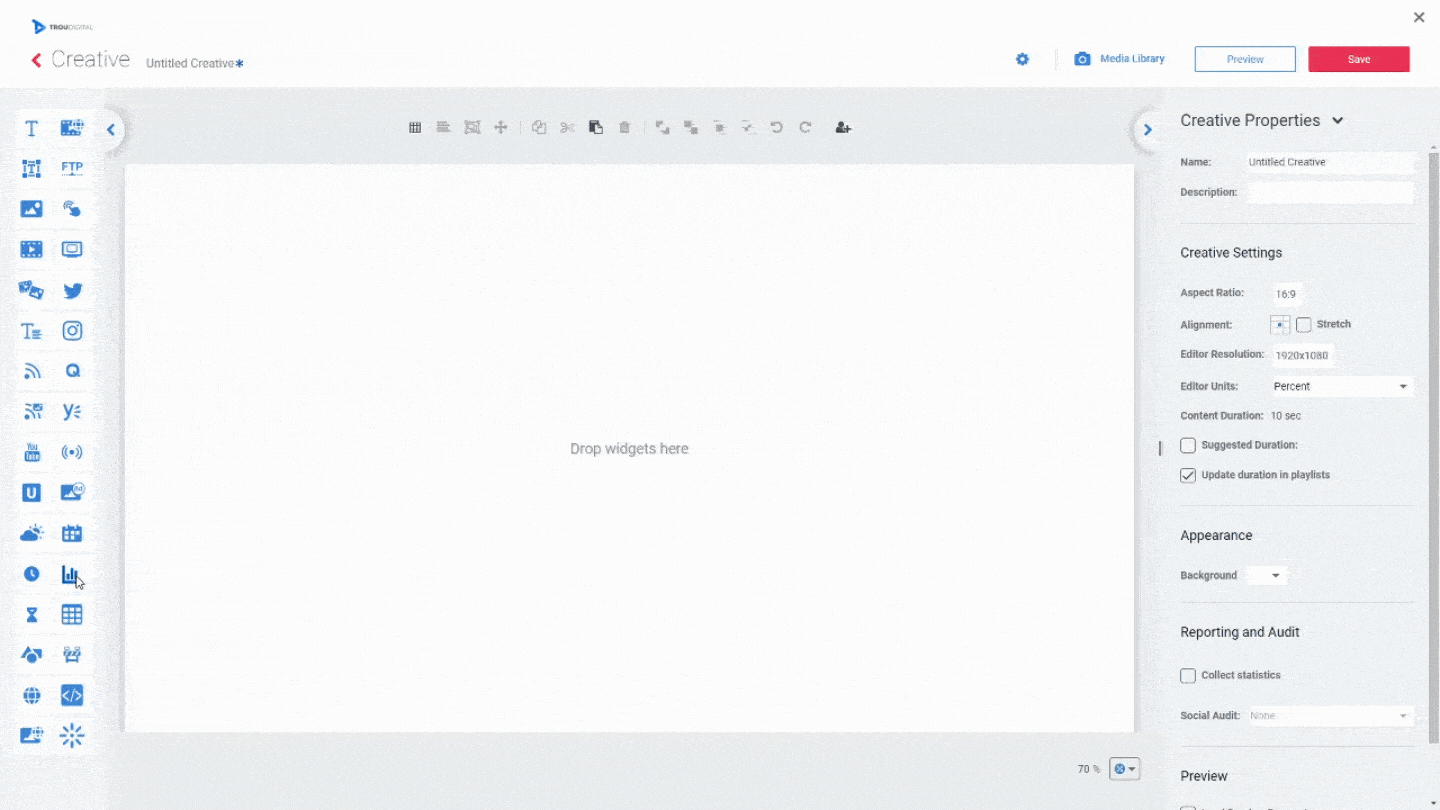This screenshot has height=810, width=1440.
Task: Click the move arrows toolbar icon
Action: click(x=501, y=127)
